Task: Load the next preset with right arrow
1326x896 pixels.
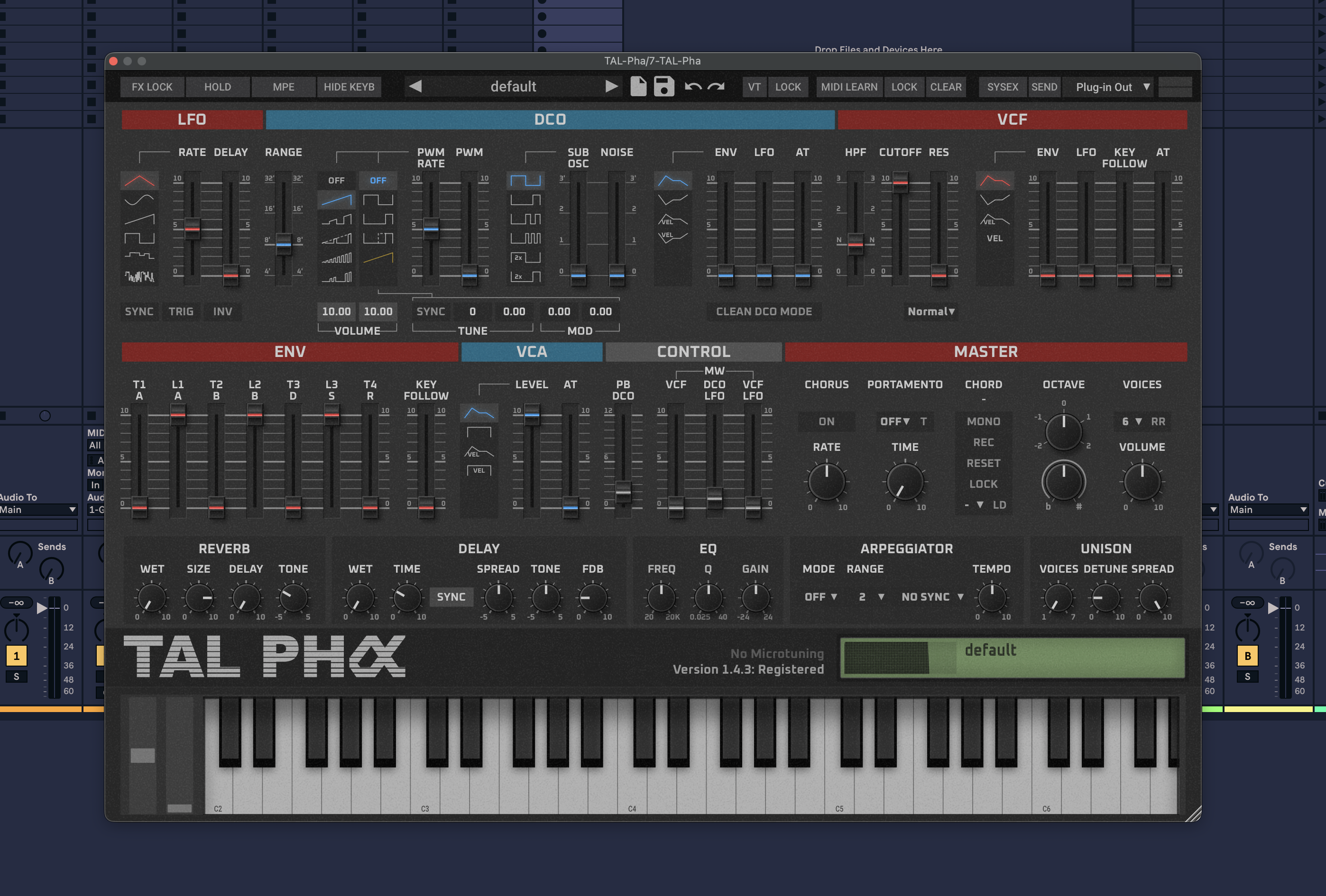Action: coord(611,87)
